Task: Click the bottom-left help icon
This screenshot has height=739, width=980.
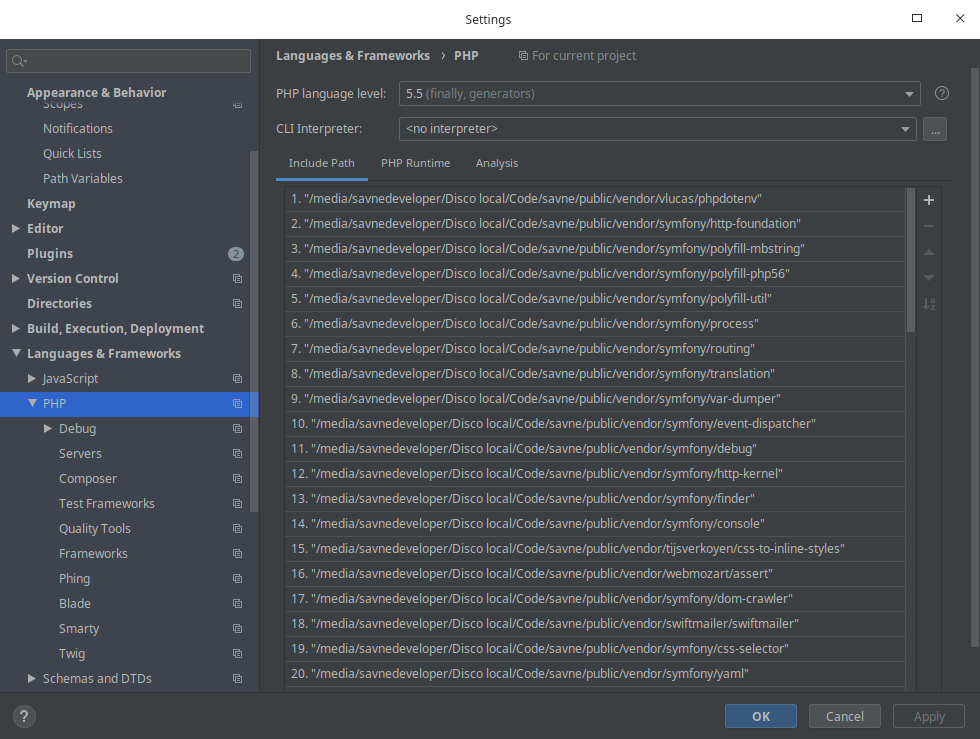Action: tap(23, 716)
